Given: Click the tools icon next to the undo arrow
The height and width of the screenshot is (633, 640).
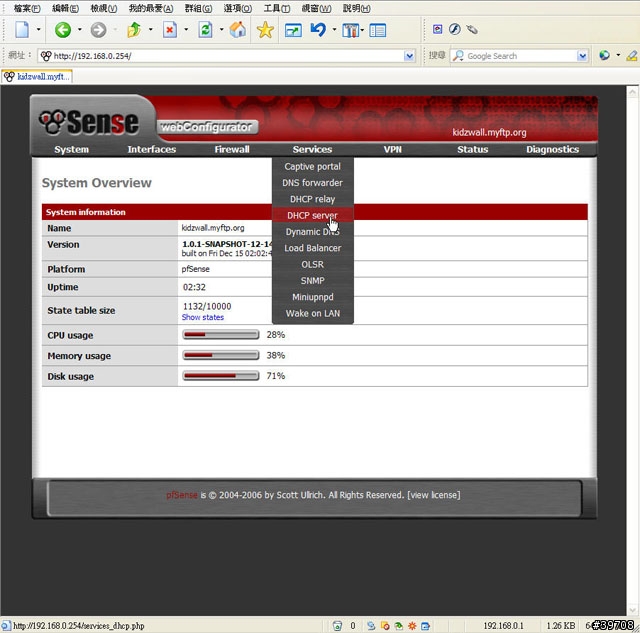Looking at the screenshot, I should coord(350,30).
